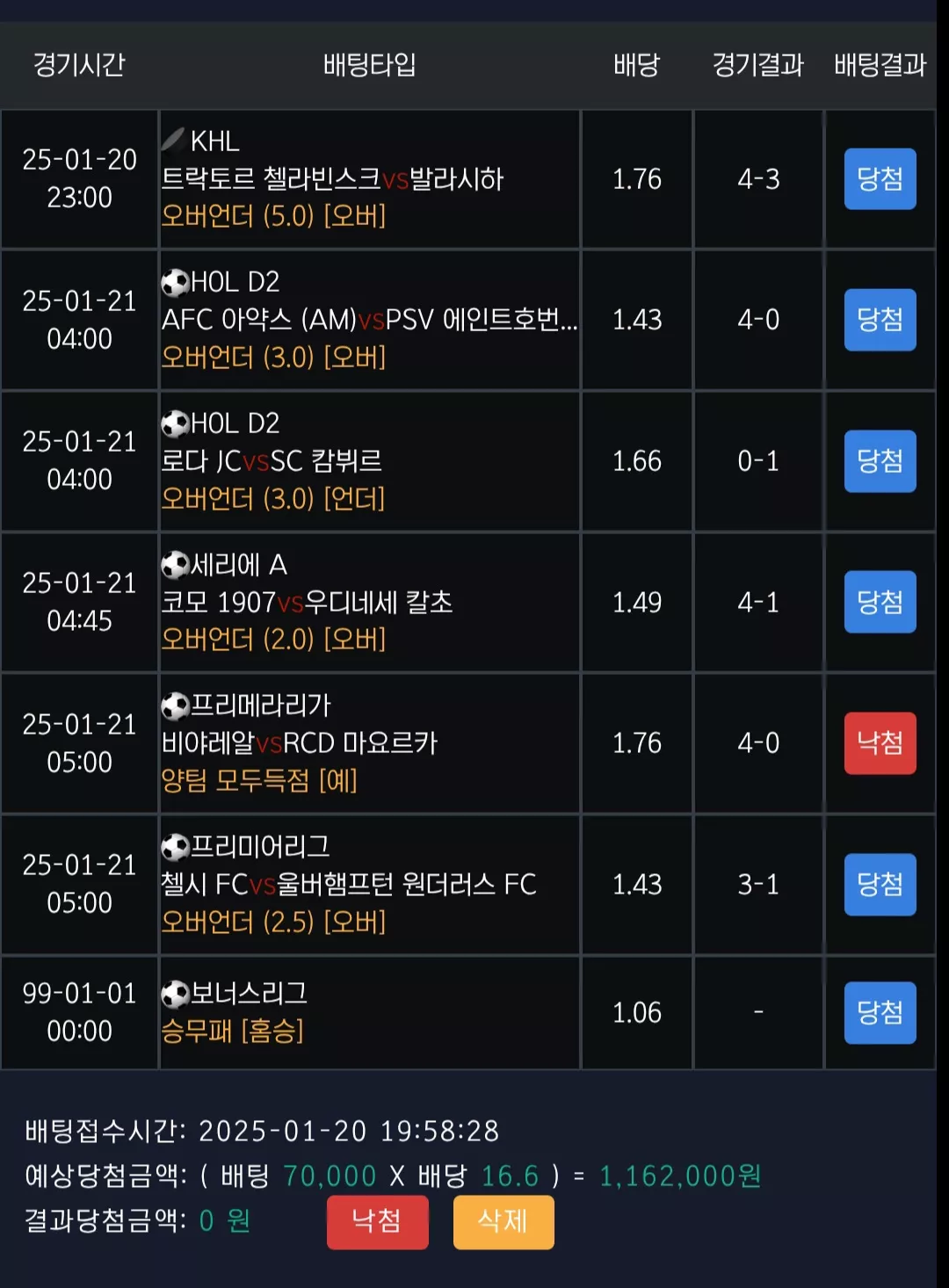Click soccer ball icon beside AFC 아약스 match
949x1288 pixels.
175,282
